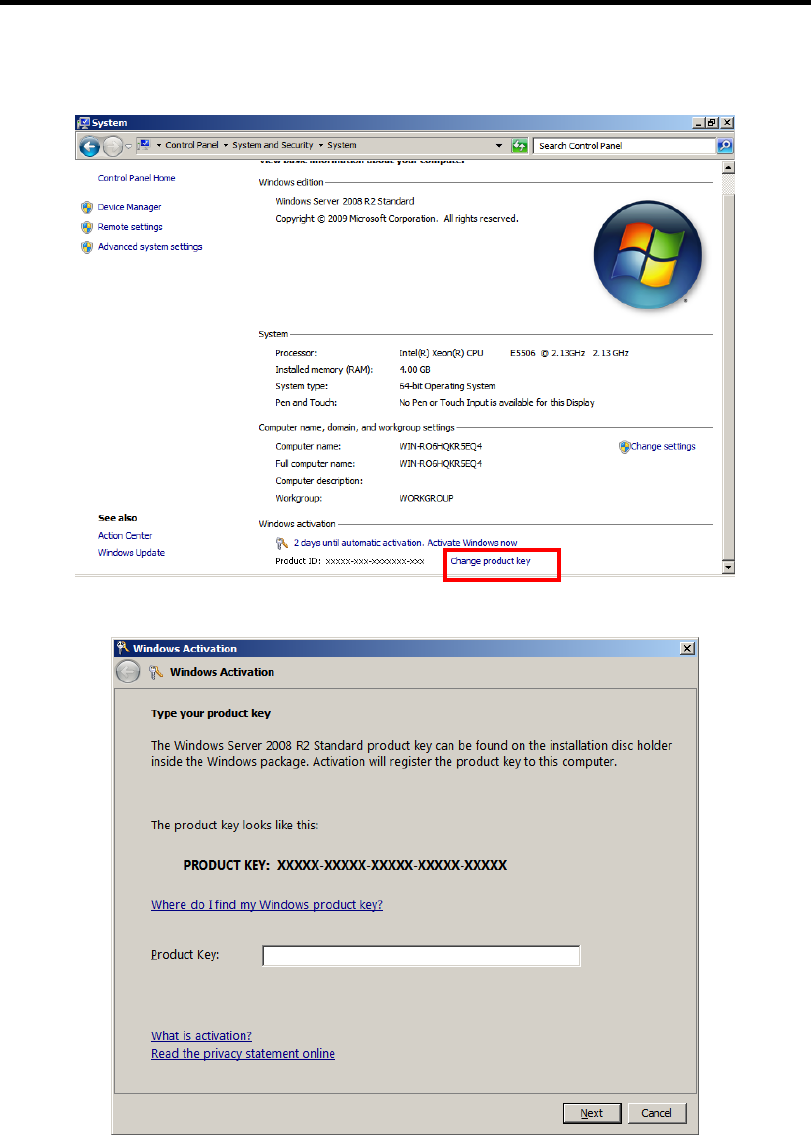Click the System window scrollbar up arrow
Viewport: 811px width, 1135px height.
(728, 167)
